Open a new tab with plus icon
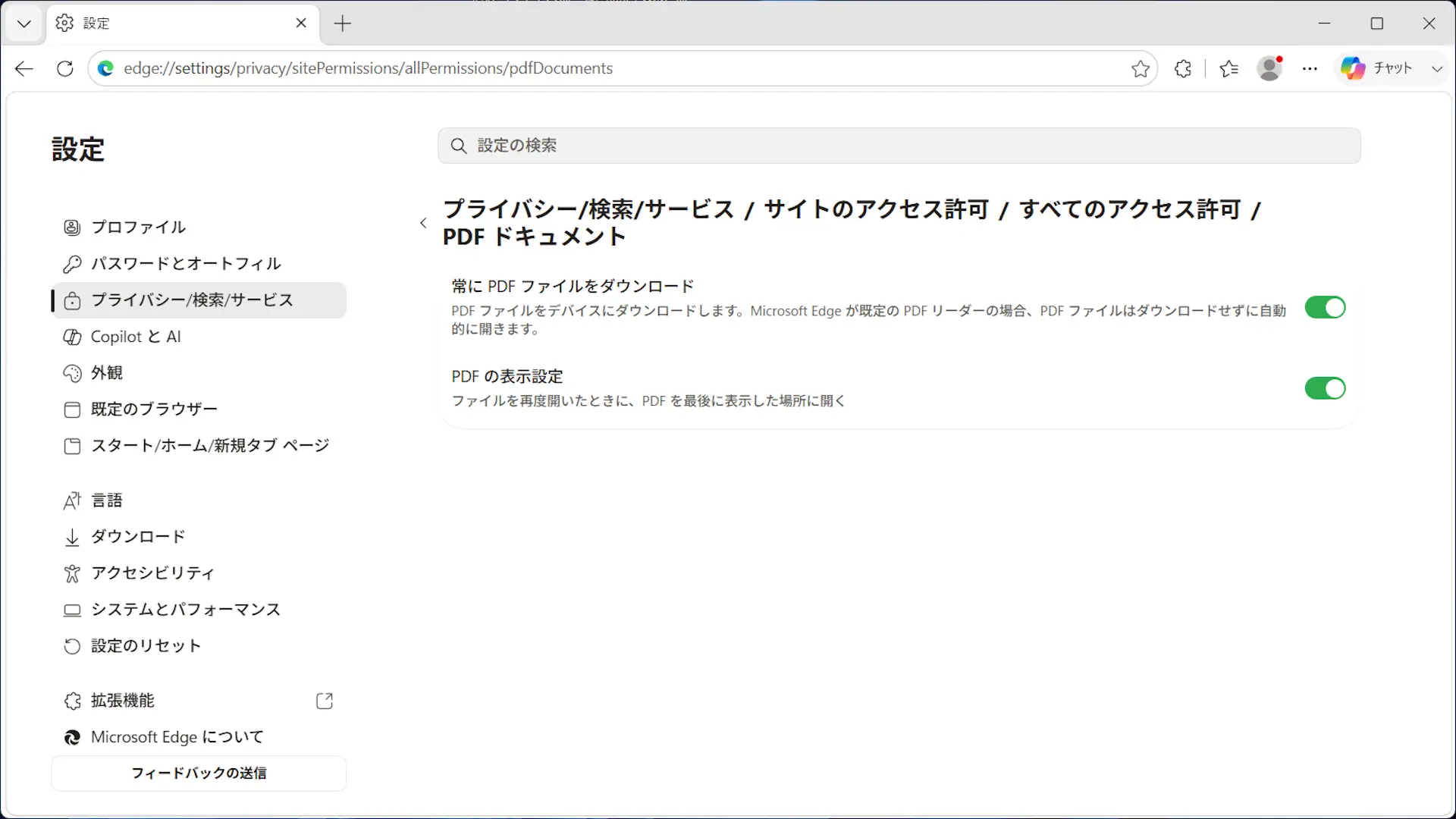 tap(343, 24)
